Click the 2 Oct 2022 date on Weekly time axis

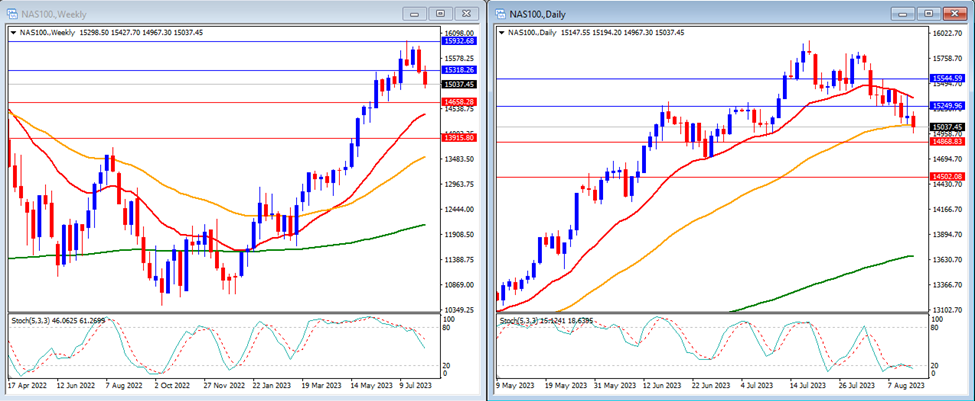click(173, 385)
